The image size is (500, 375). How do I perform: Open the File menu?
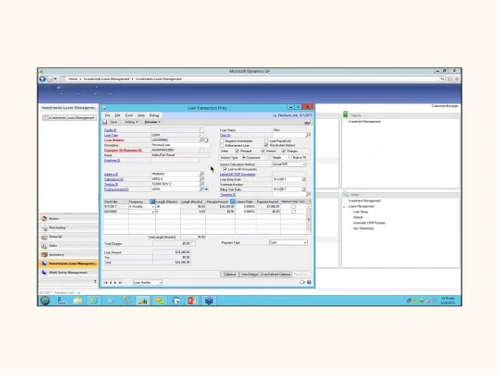[107, 115]
